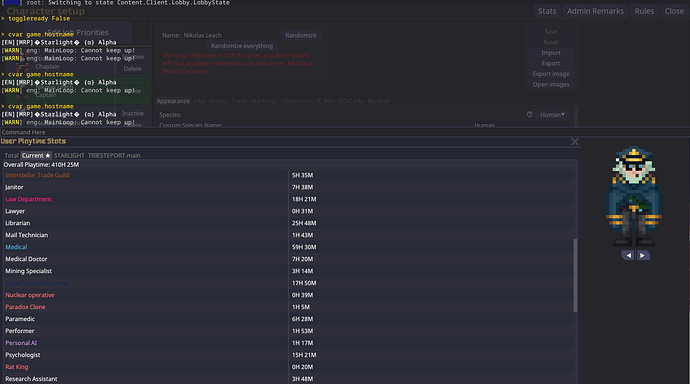Image resolution: width=690 pixels, height=384 pixels.
Task: Select the Medical Doctor row
Action: tap(288, 259)
